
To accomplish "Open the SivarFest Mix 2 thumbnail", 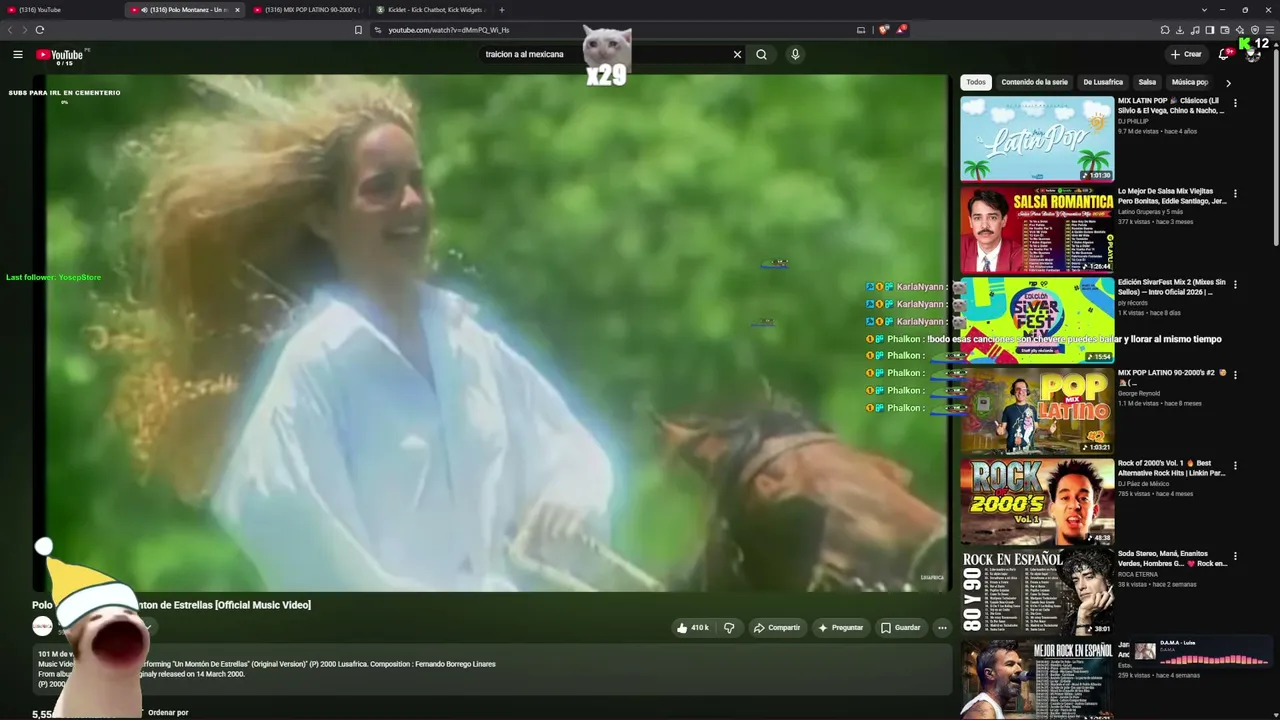I will [x=1037, y=320].
